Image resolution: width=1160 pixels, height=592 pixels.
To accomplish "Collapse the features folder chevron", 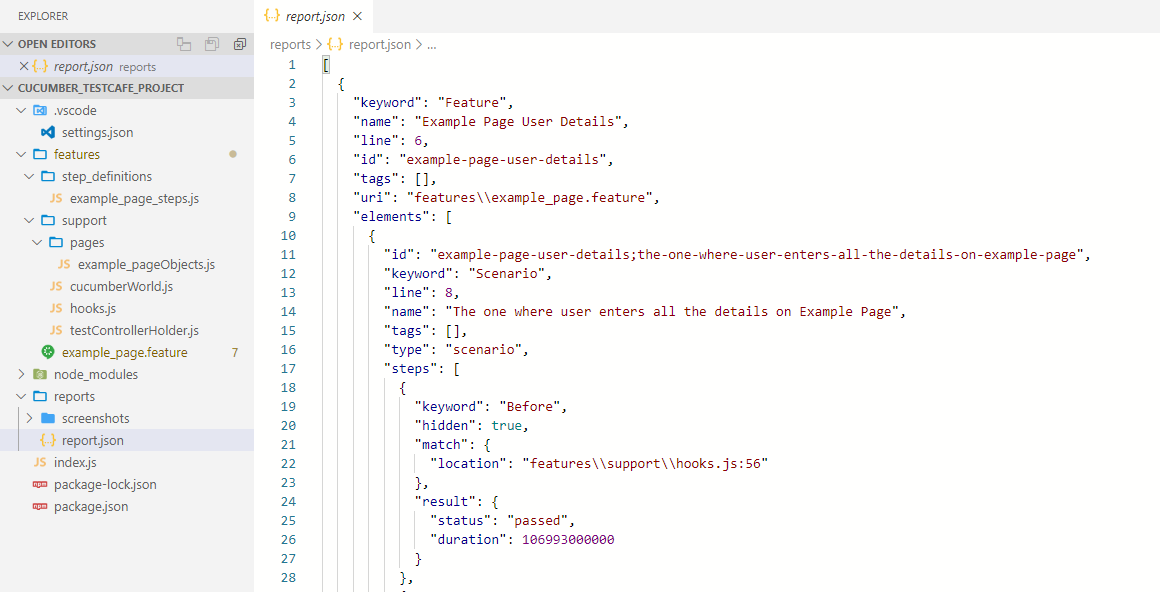I will pyautogui.click(x=21, y=155).
